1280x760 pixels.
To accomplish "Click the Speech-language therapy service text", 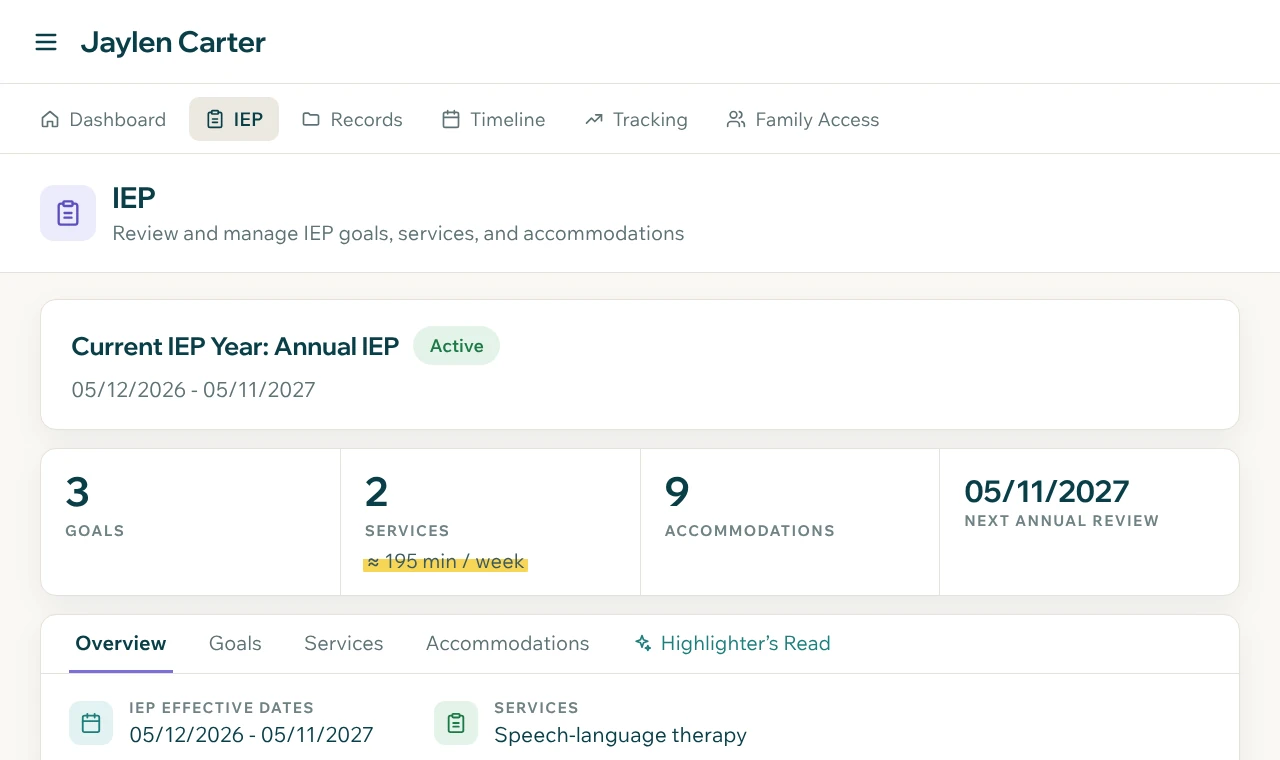I will pyautogui.click(x=620, y=735).
